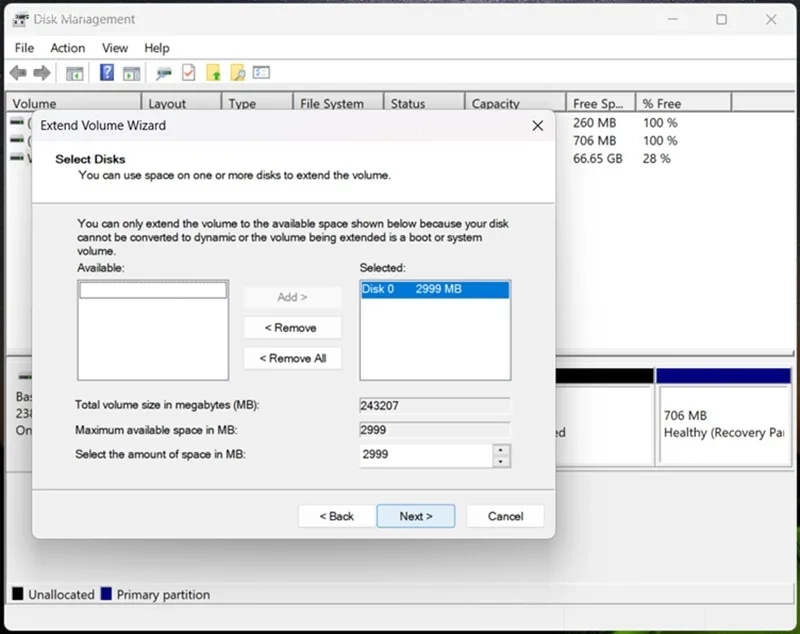Image resolution: width=800 pixels, height=634 pixels.
Task: Click the Show/Hide Action Pane icon
Action: 131,73
